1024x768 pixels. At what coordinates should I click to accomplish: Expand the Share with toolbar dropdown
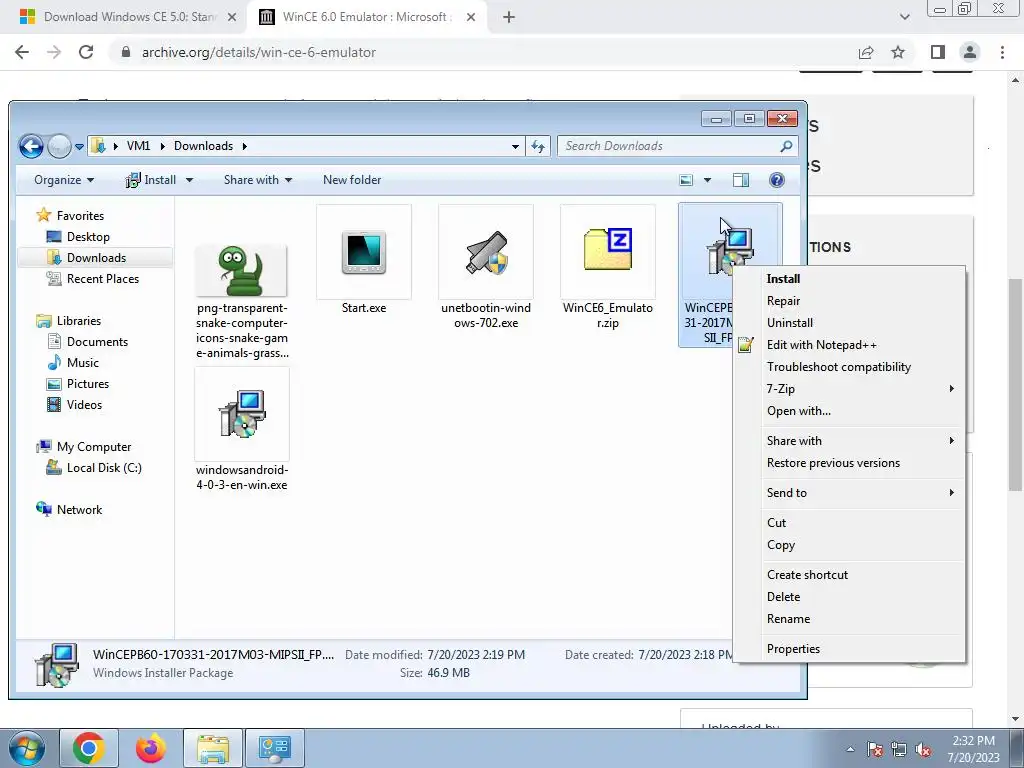(258, 180)
